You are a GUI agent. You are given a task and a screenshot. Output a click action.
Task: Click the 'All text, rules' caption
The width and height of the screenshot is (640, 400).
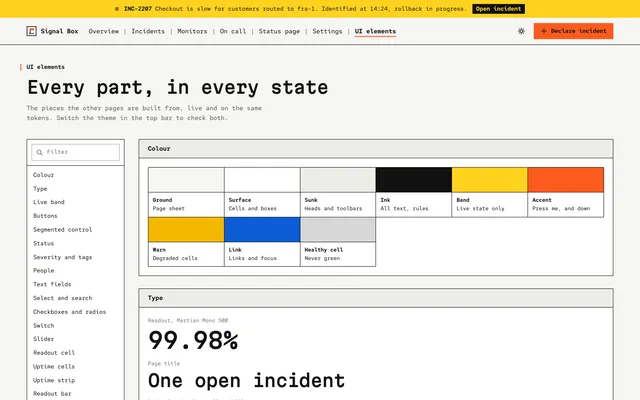pyautogui.click(x=404, y=209)
